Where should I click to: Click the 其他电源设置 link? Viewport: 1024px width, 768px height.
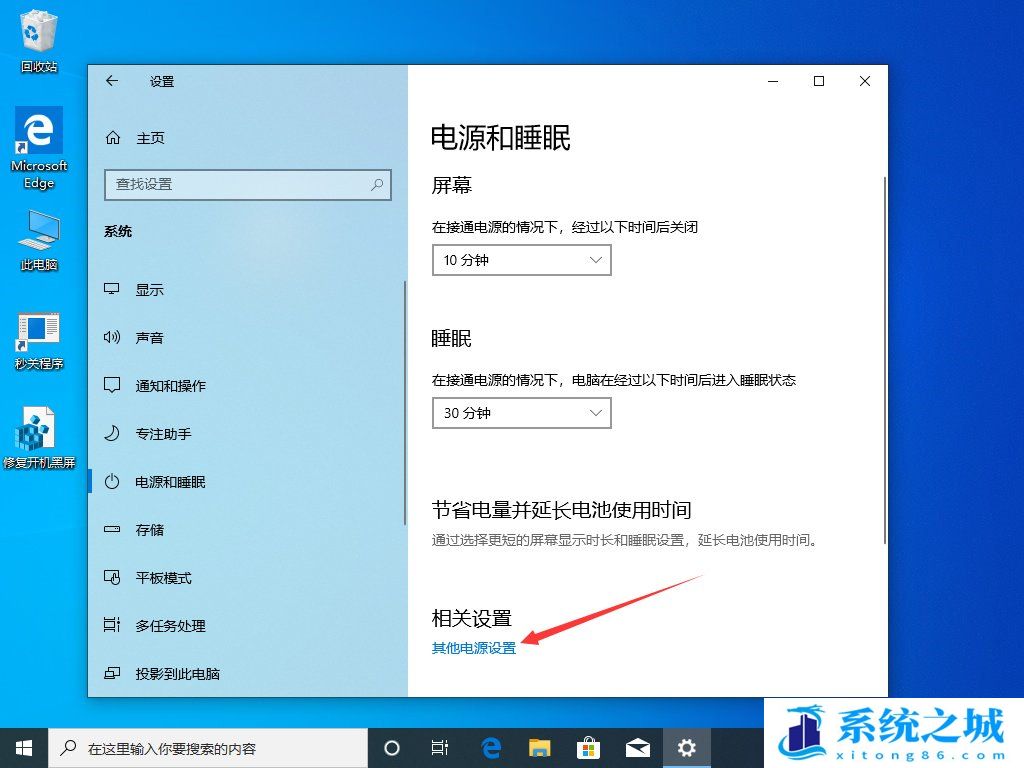(473, 647)
